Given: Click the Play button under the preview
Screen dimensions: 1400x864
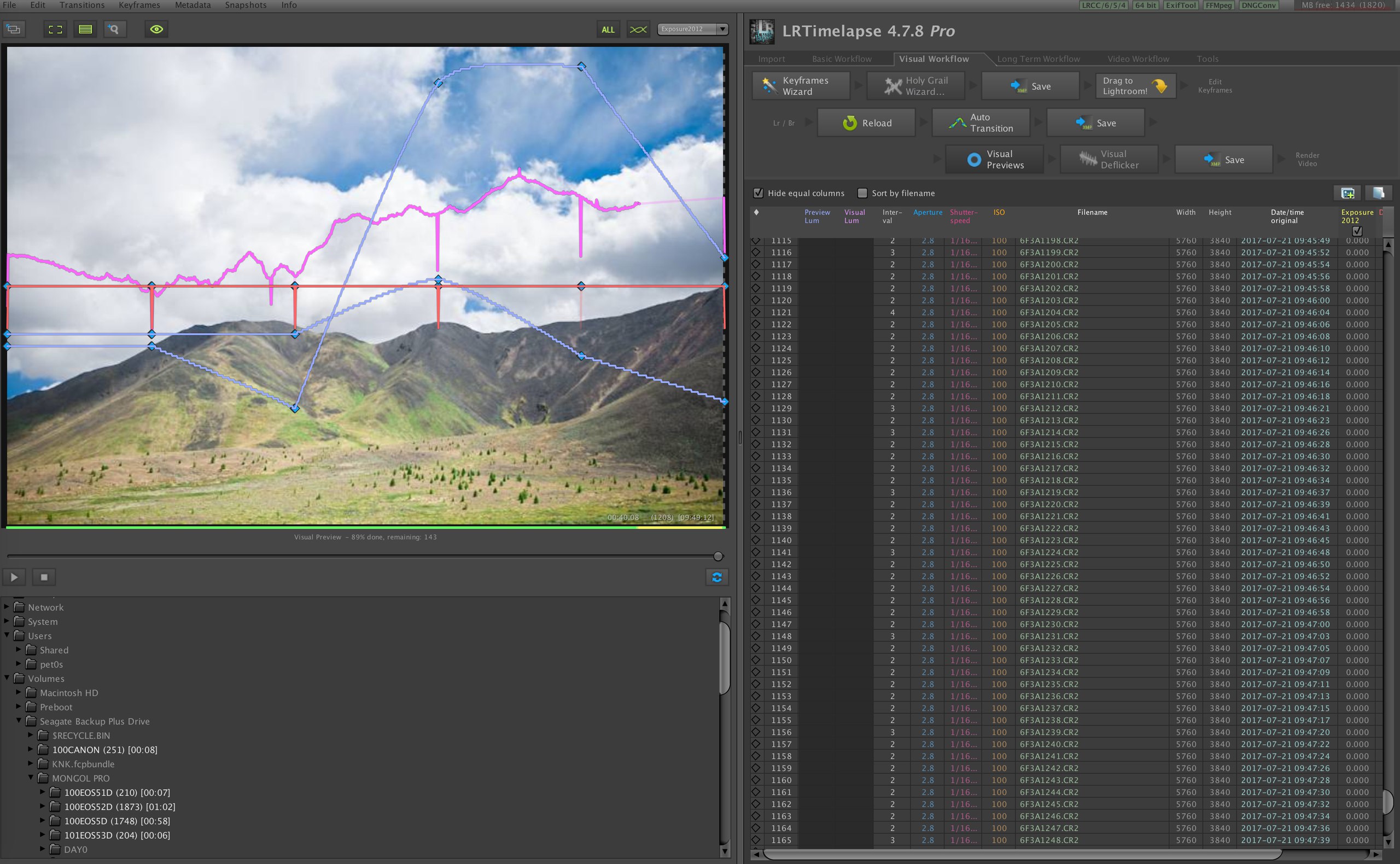Looking at the screenshot, I should pyautogui.click(x=14, y=577).
